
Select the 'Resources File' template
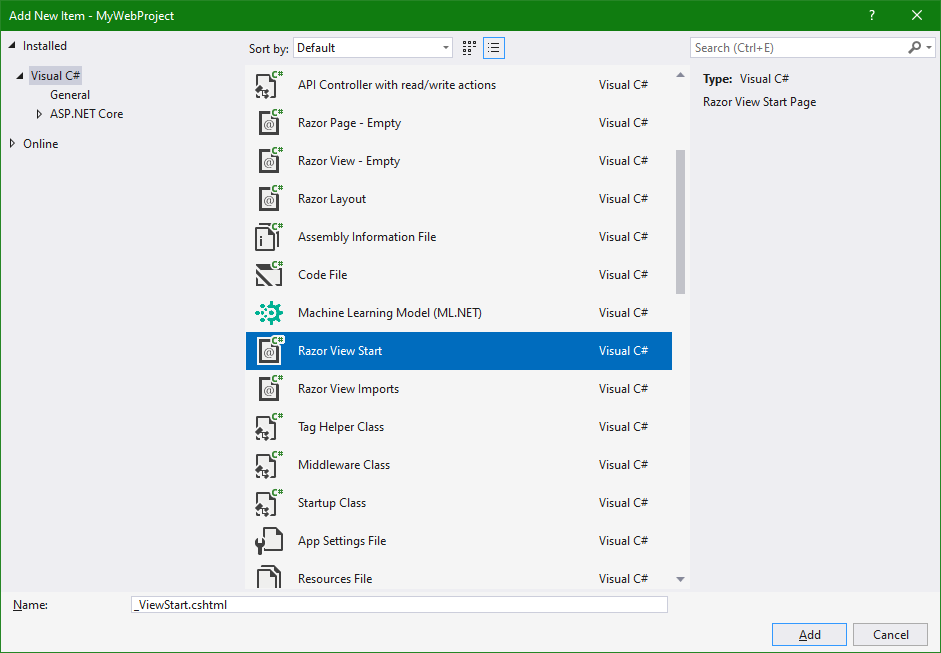coord(458,575)
